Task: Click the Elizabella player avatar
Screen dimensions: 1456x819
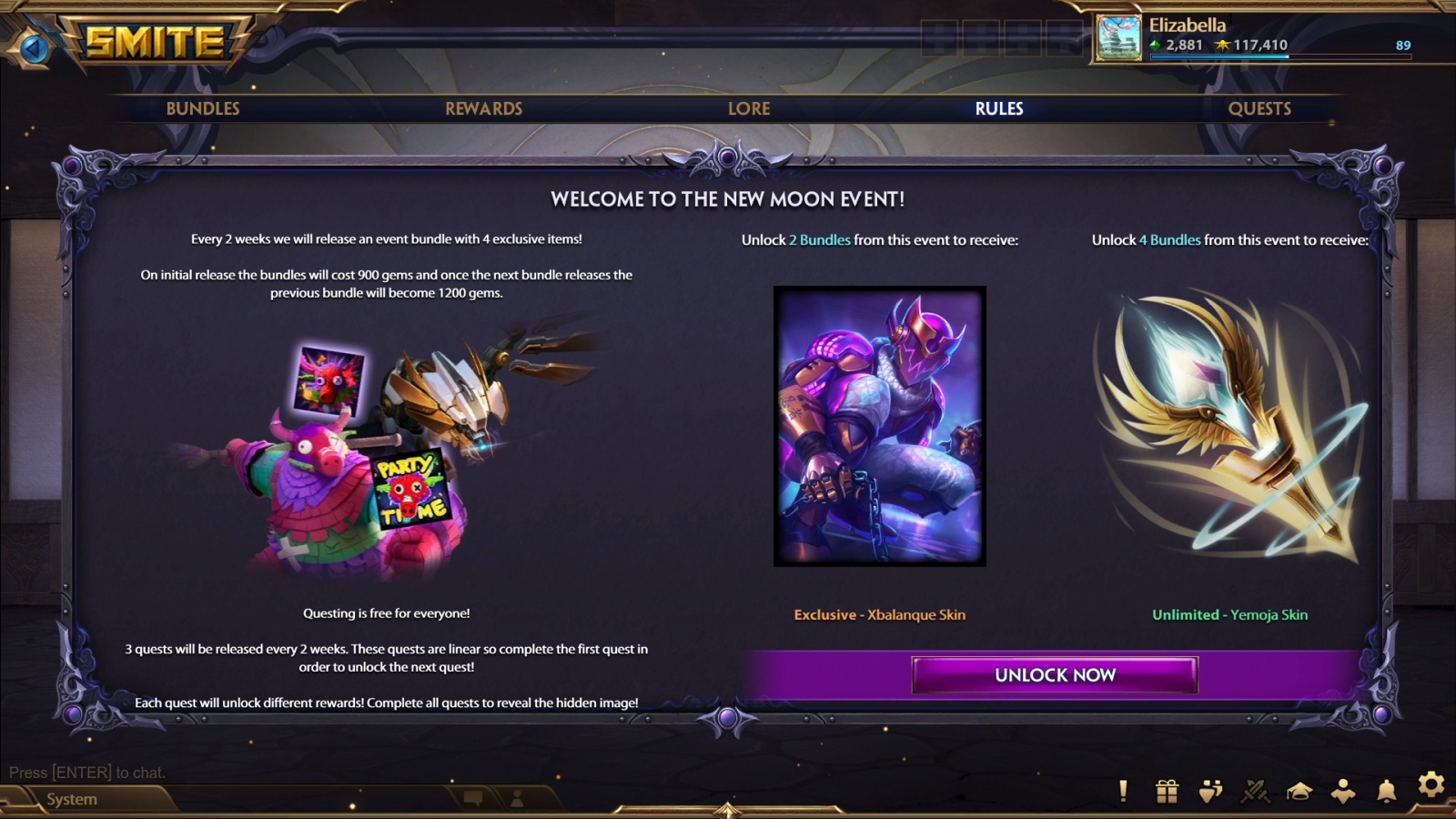Action: 1118,37
